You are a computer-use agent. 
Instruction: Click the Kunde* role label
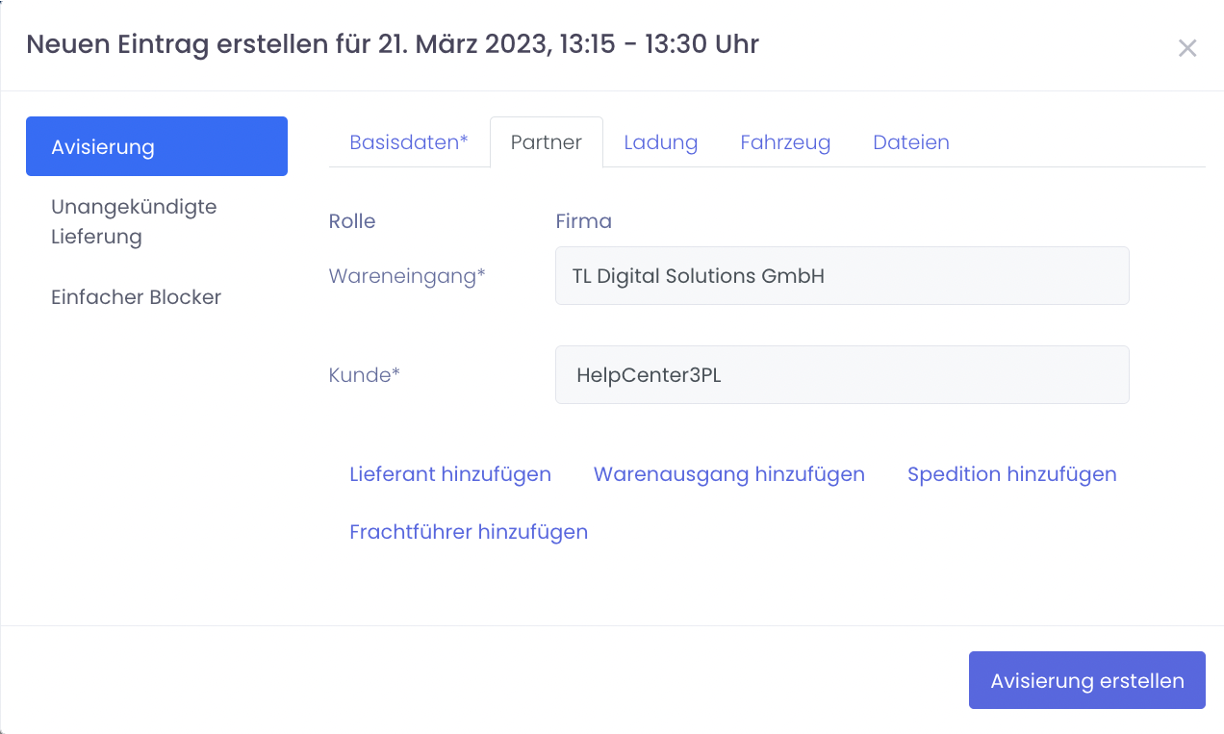[364, 375]
